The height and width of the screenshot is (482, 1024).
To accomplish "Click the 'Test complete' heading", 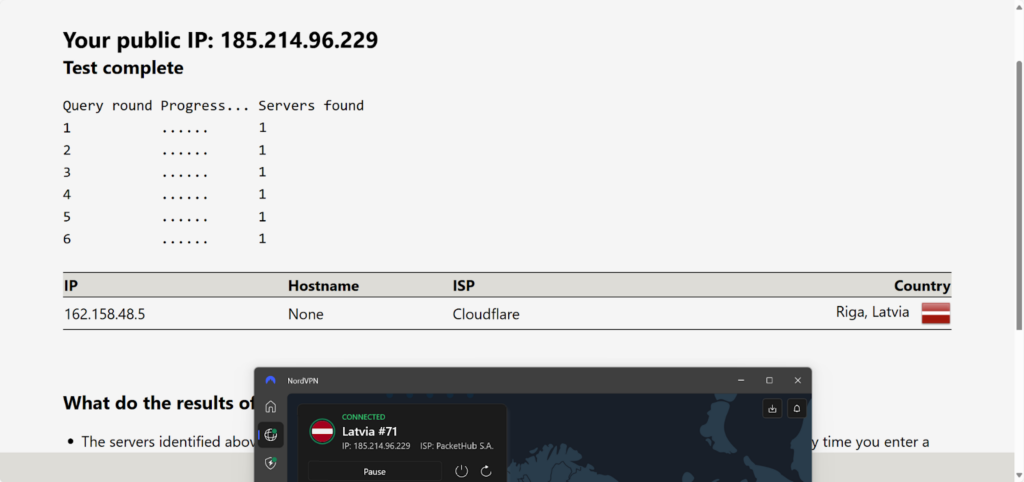I will (x=123, y=68).
